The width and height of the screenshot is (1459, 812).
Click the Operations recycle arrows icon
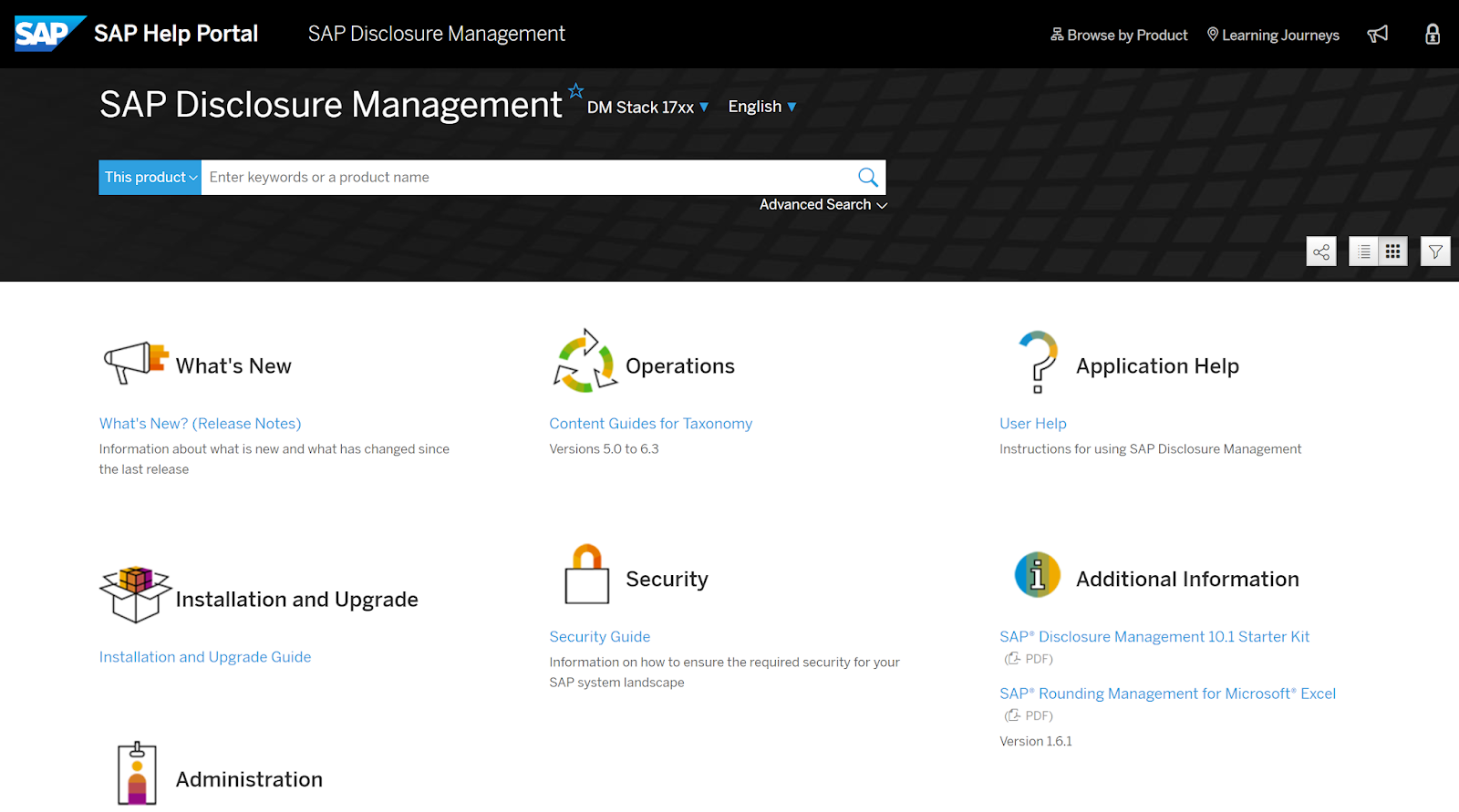pyautogui.click(x=585, y=362)
